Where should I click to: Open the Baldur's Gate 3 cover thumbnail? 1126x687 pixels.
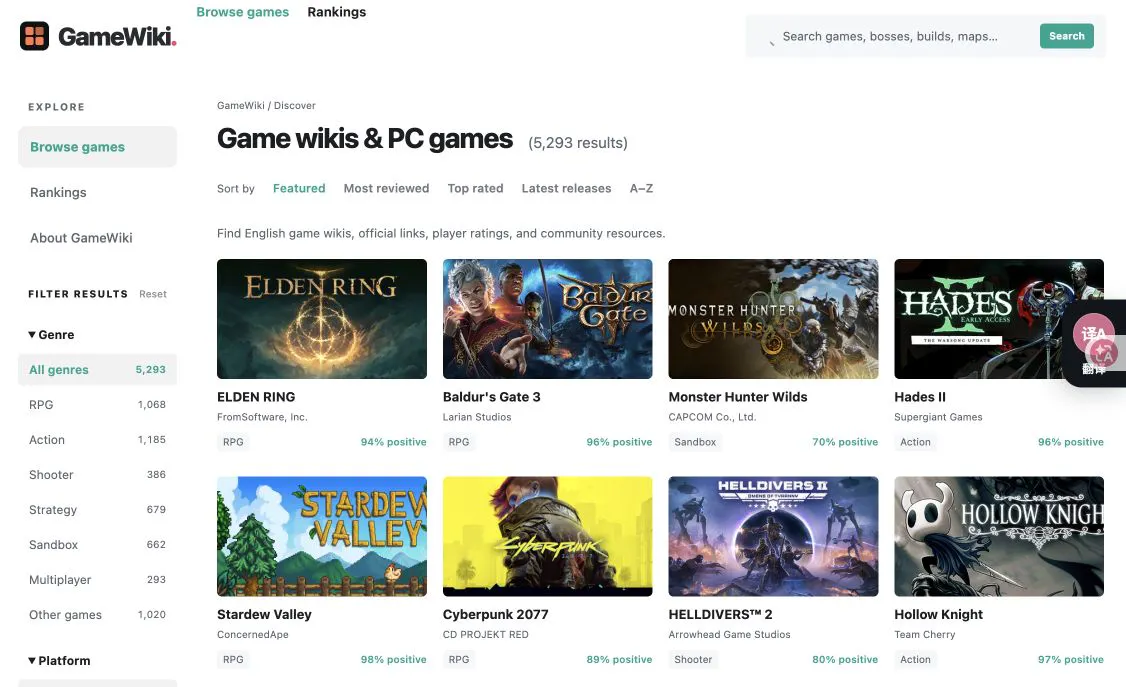547,319
